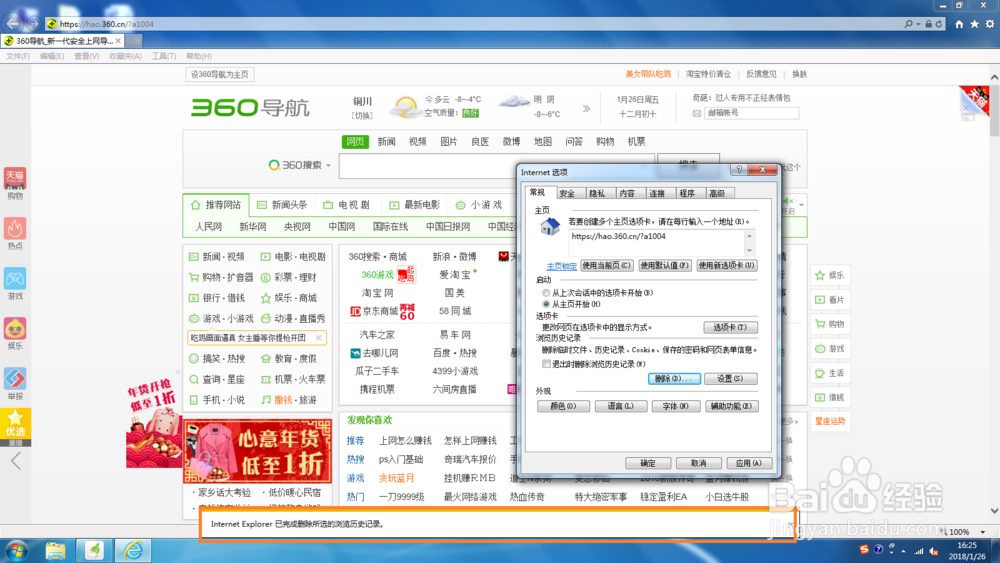Viewport: 1000px width, 563px height.
Task: Open right-side 购物 cart shortcut
Action: click(x=830, y=324)
